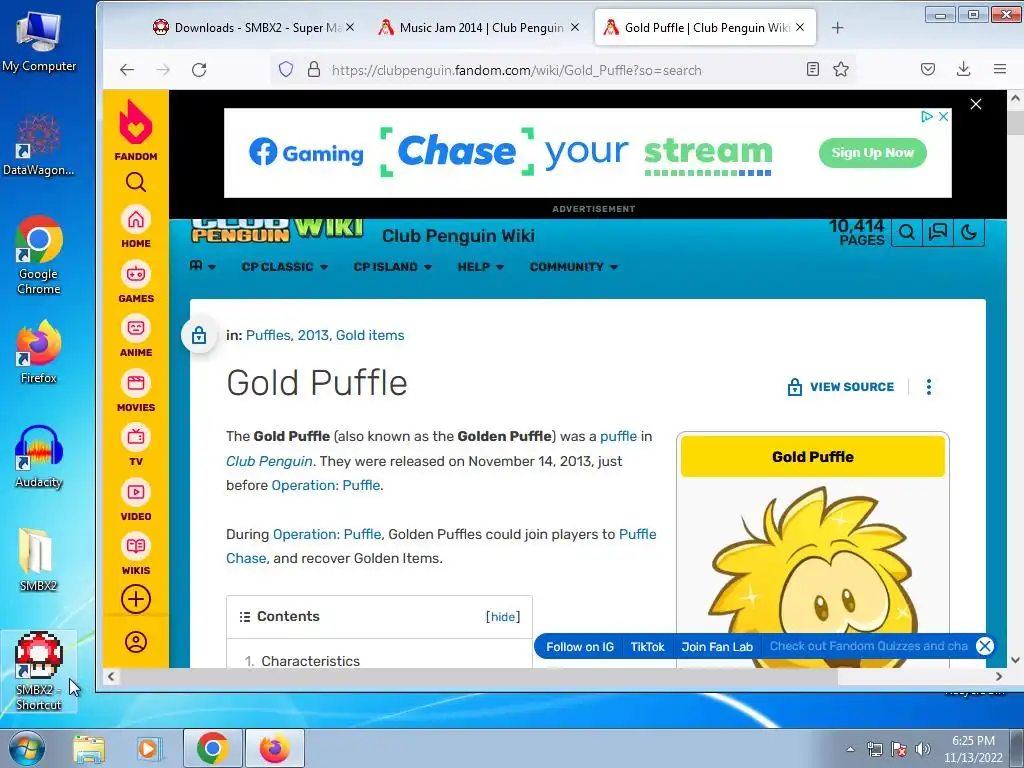Open the Gold items category link
This screenshot has width=1024, height=768.
coord(370,336)
